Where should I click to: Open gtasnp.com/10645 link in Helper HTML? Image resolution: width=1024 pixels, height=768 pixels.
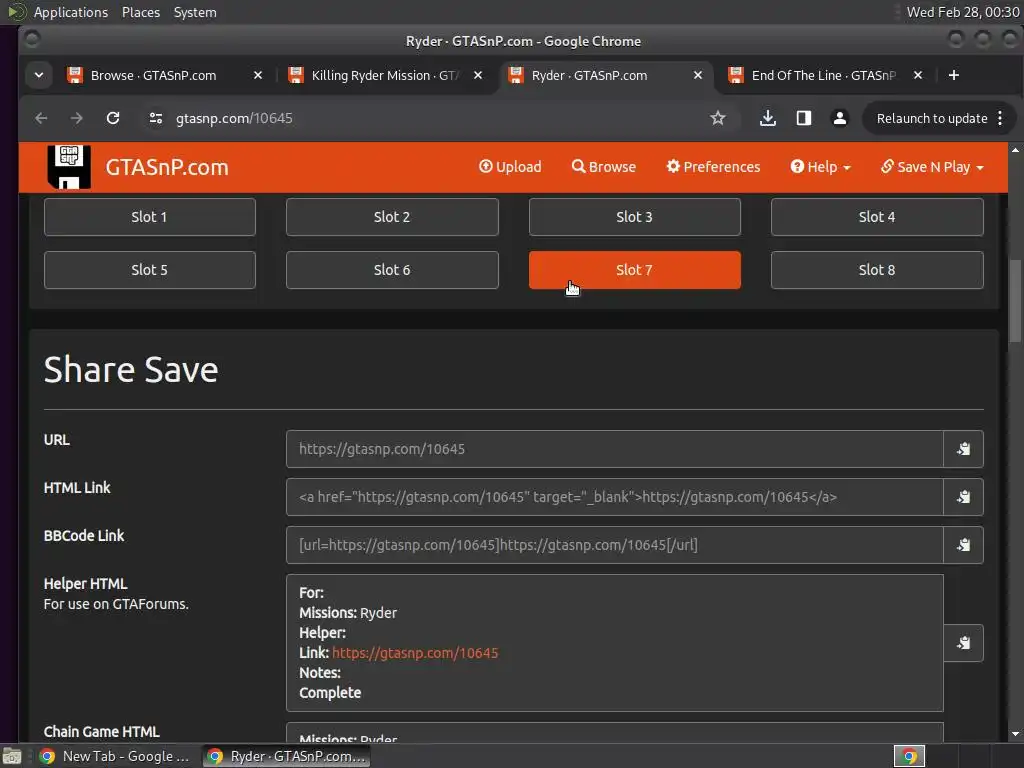415,653
